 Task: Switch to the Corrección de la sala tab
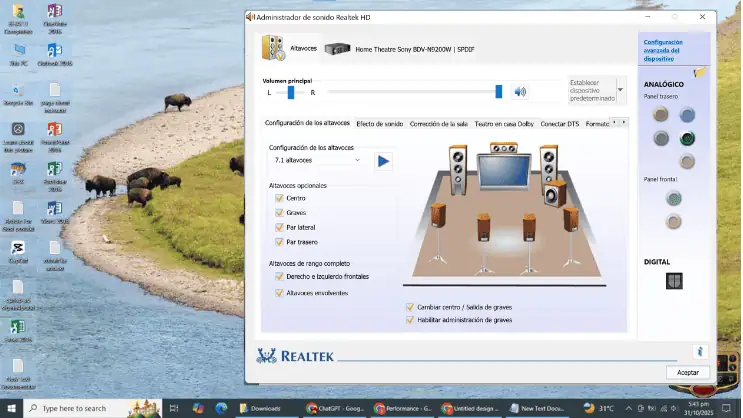click(x=439, y=124)
